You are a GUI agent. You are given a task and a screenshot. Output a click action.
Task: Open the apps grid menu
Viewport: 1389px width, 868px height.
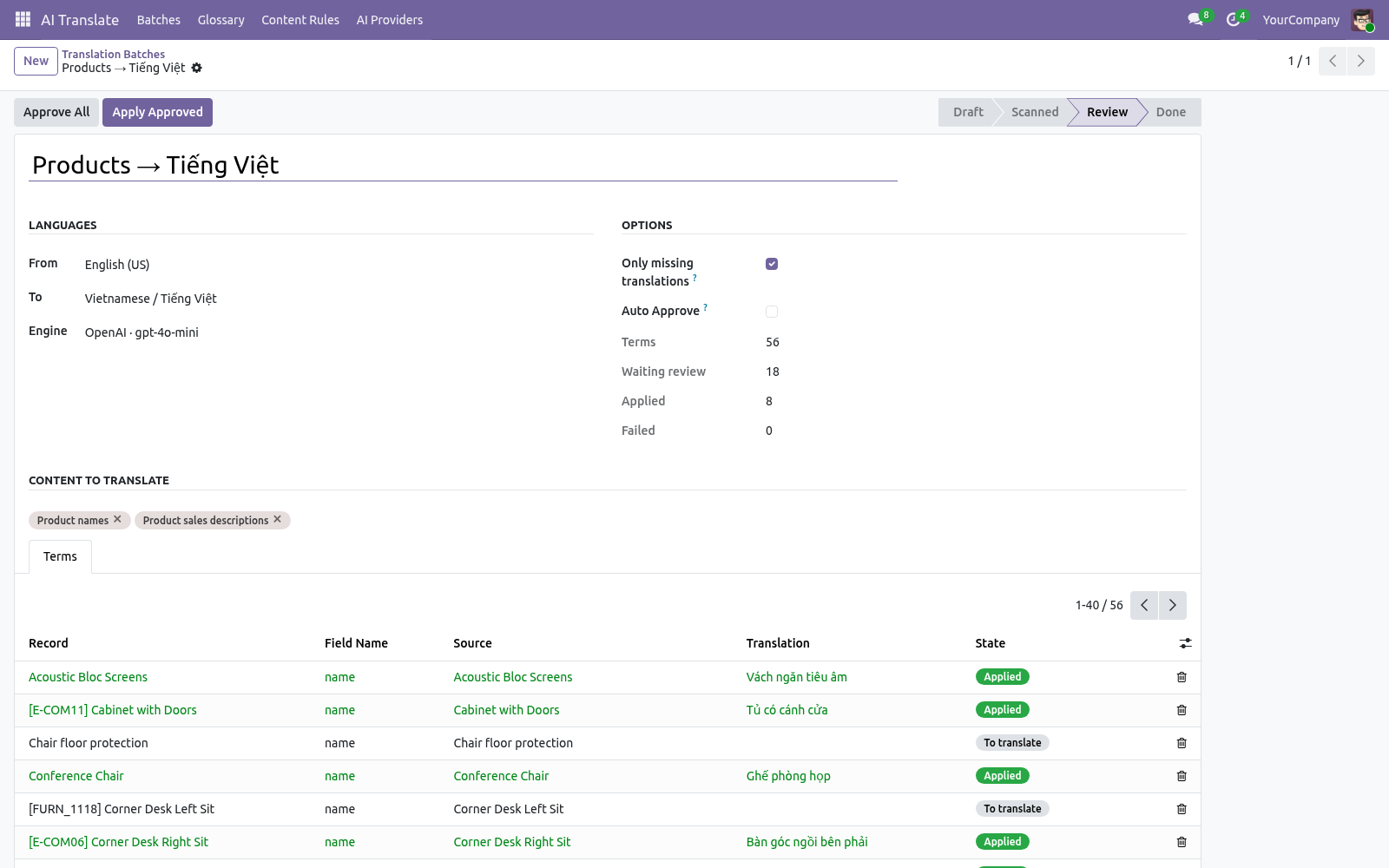click(23, 19)
